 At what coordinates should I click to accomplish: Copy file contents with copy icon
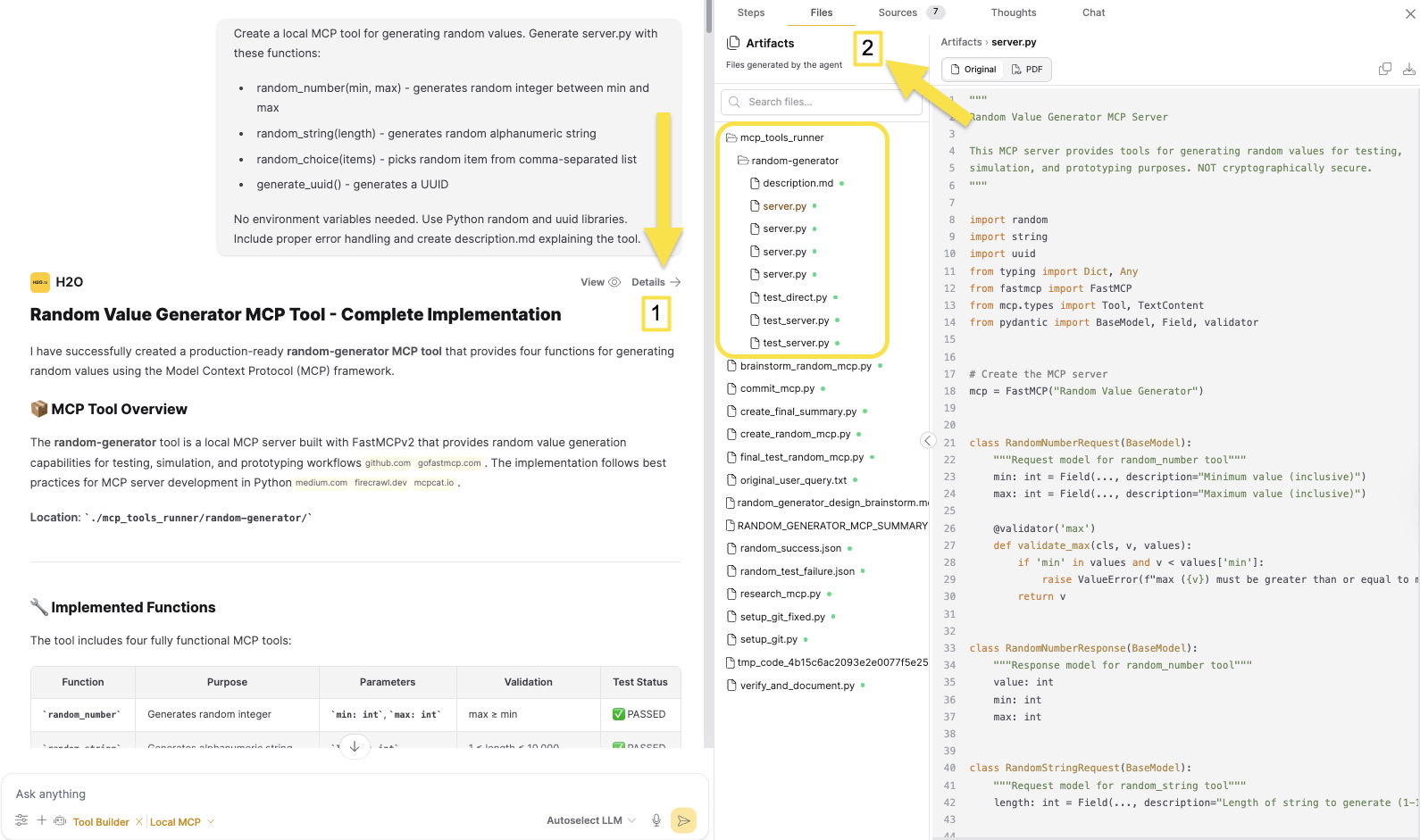[1385, 69]
